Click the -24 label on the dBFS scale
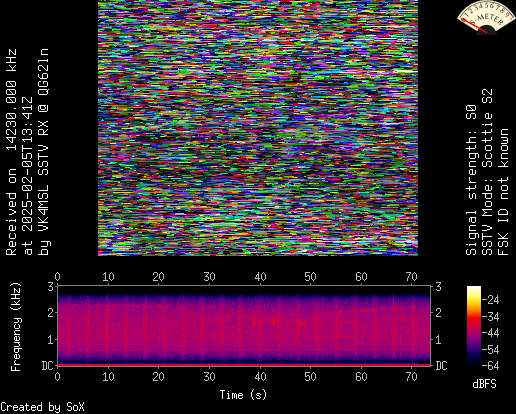 pos(491,300)
